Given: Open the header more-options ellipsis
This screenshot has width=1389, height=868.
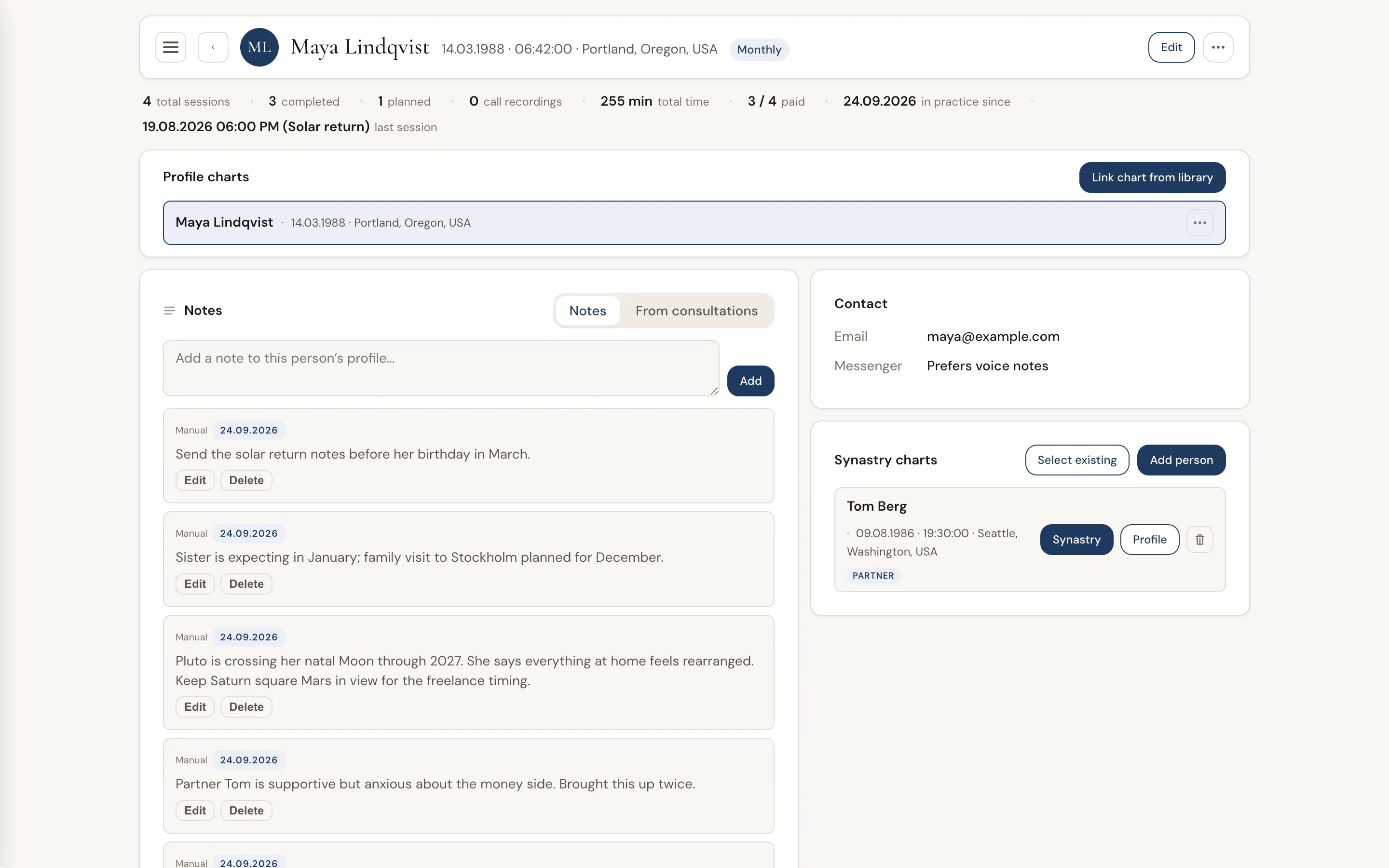Looking at the screenshot, I should point(1218,47).
